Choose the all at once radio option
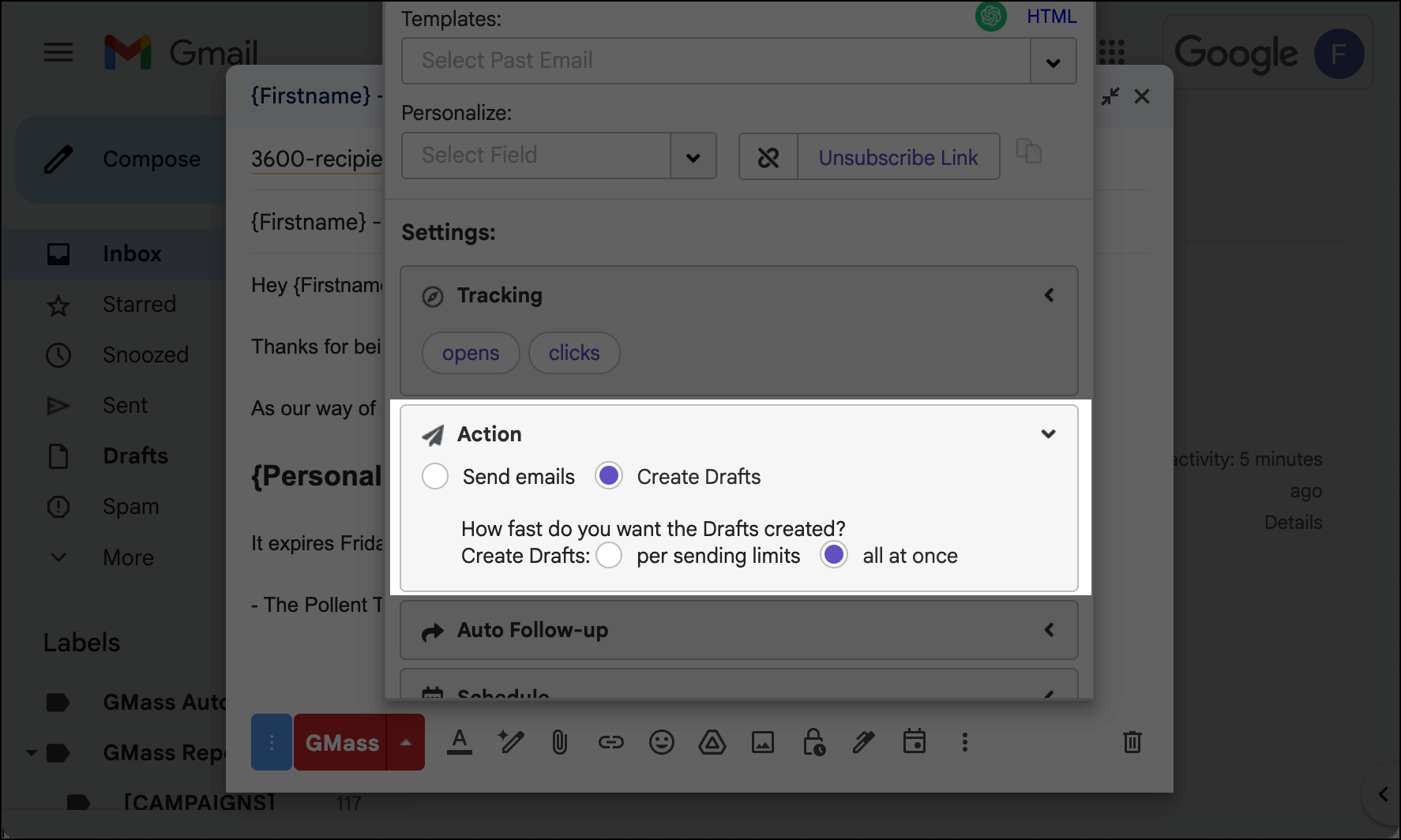The image size is (1401, 840). pos(834,555)
